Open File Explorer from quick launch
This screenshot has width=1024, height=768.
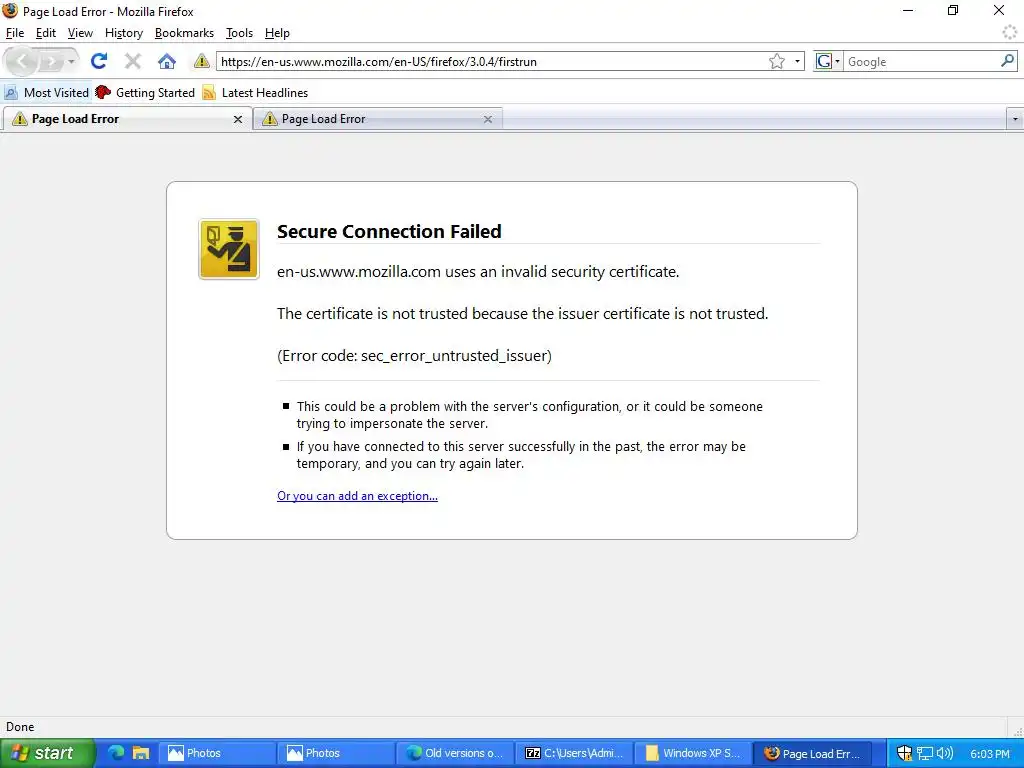(x=141, y=753)
